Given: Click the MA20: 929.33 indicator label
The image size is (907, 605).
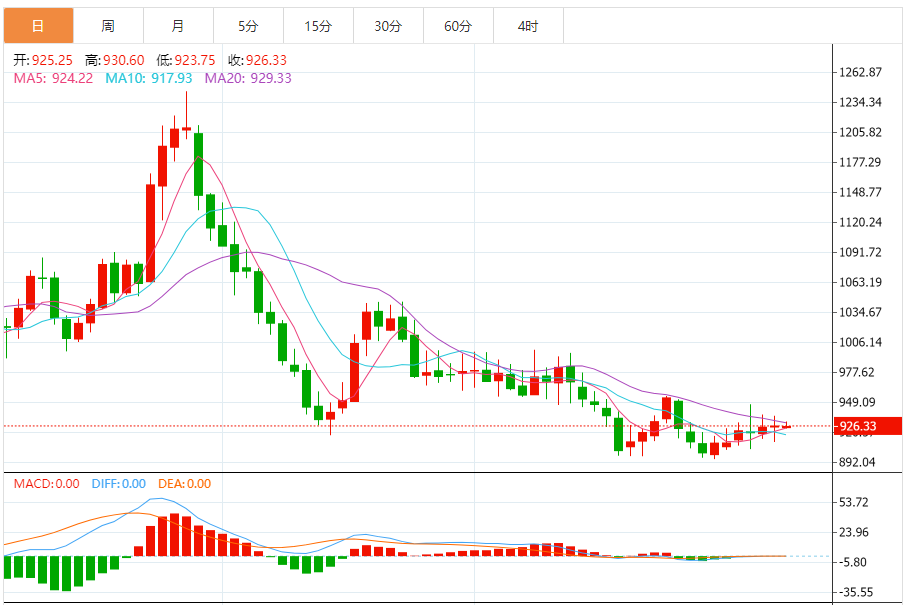Looking at the screenshot, I should [x=248, y=78].
